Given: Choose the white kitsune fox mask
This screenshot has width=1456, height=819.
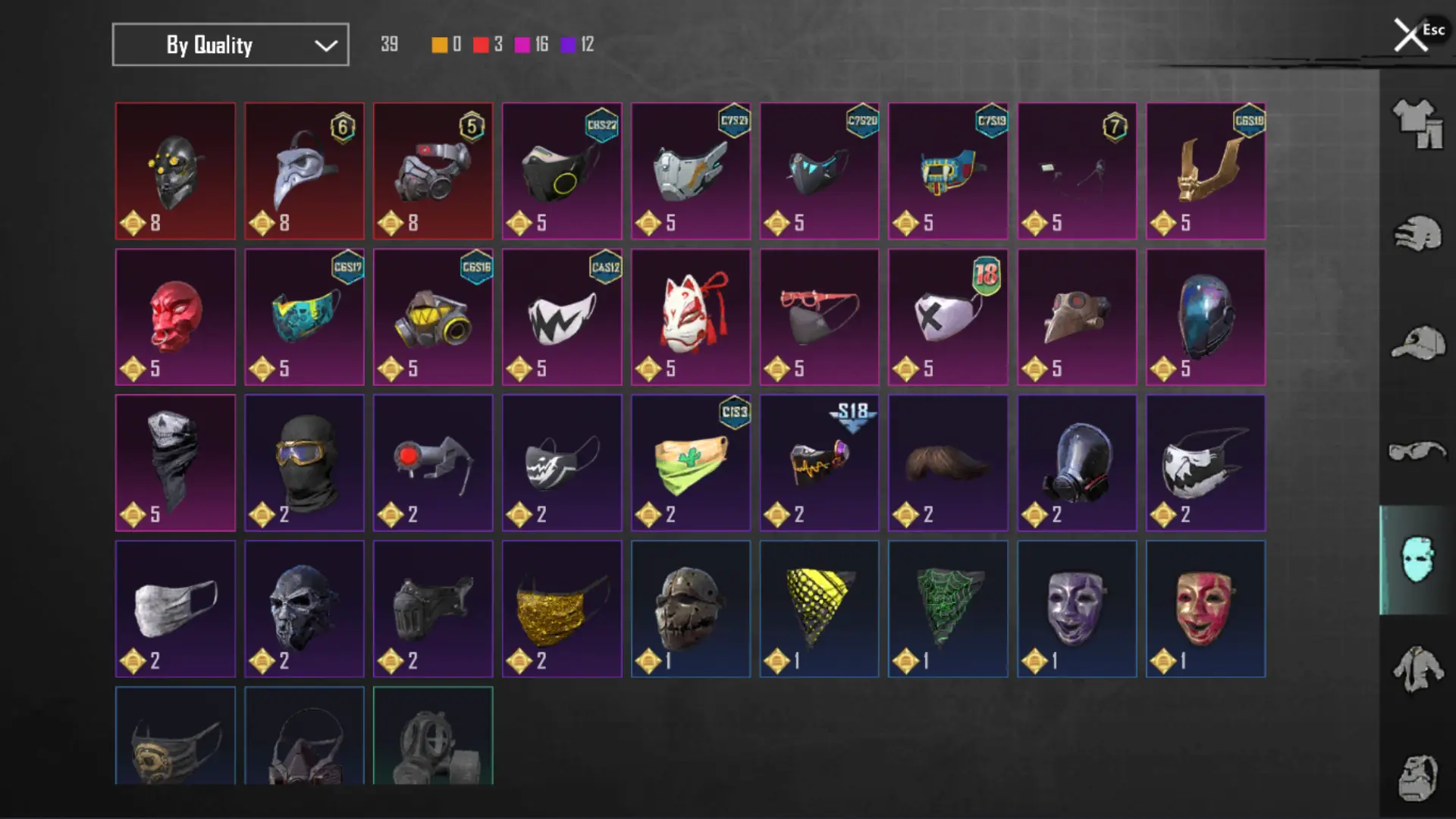Looking at the screenshot, I should (691, 317).
